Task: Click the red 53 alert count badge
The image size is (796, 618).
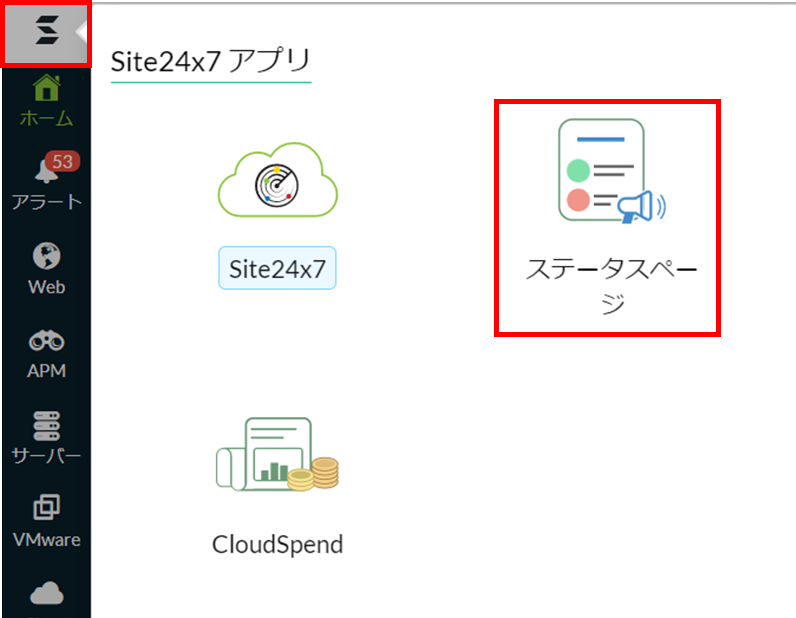Action: 62,161
